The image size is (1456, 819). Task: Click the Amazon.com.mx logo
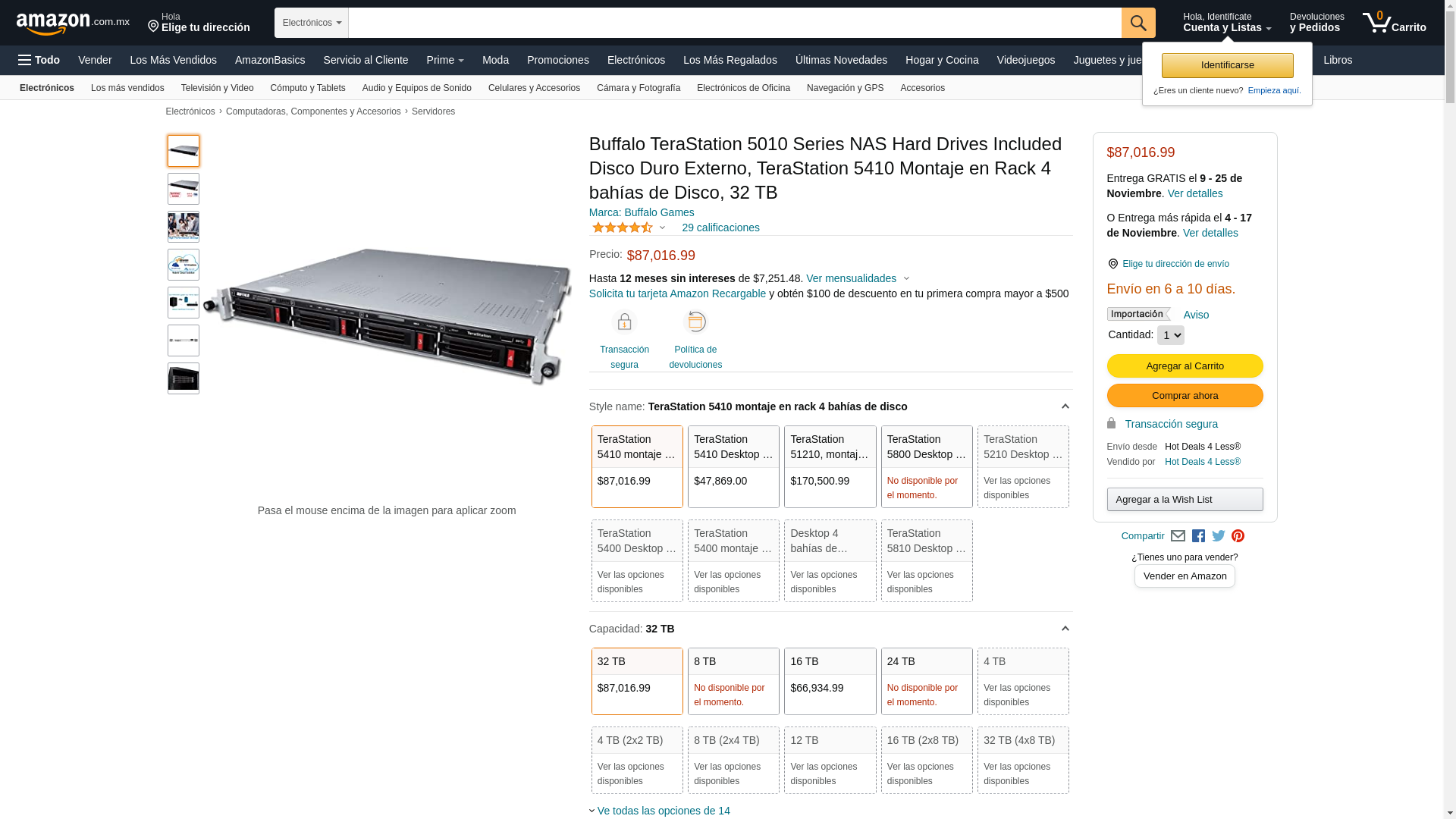click(72, 24)
